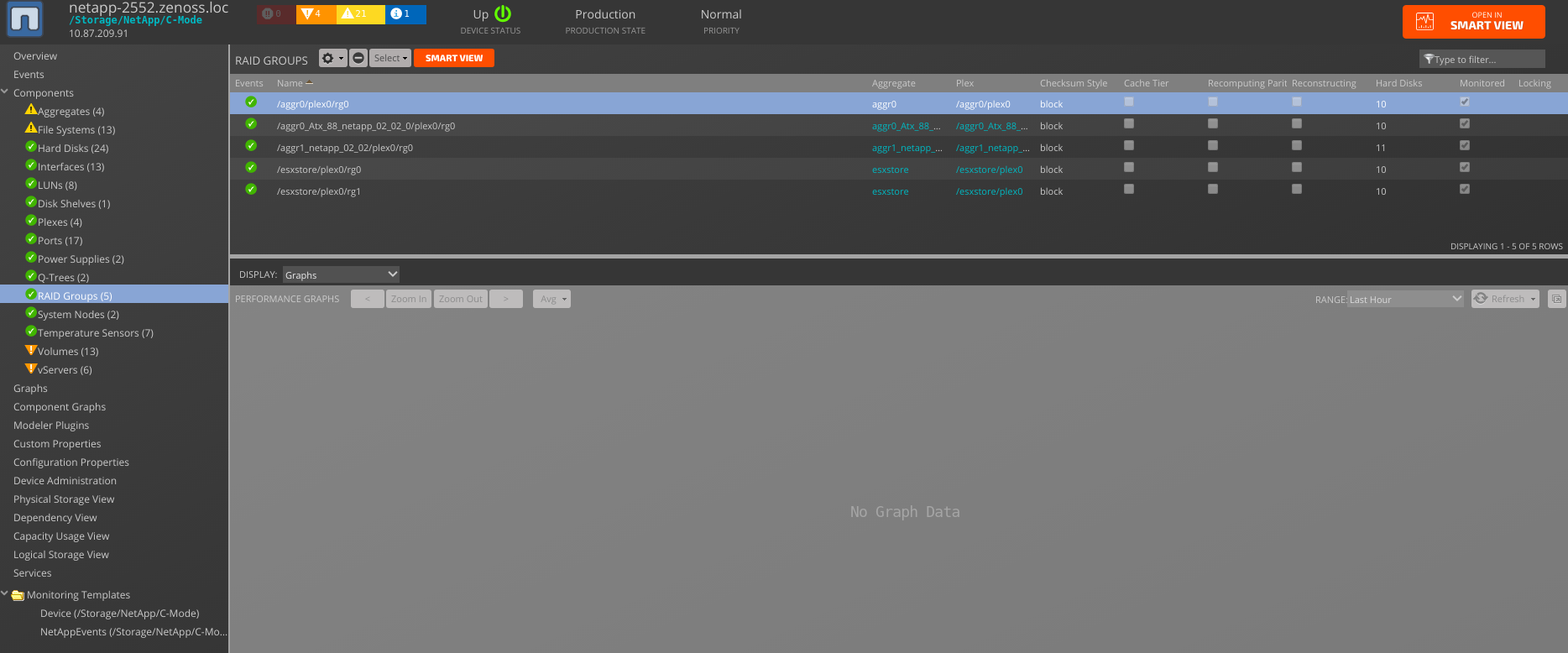Image resolution: width=1568 pixels, height=653 pixels.
Task: Click the delete (minus) RAID group button
Action: coord(358,58)
